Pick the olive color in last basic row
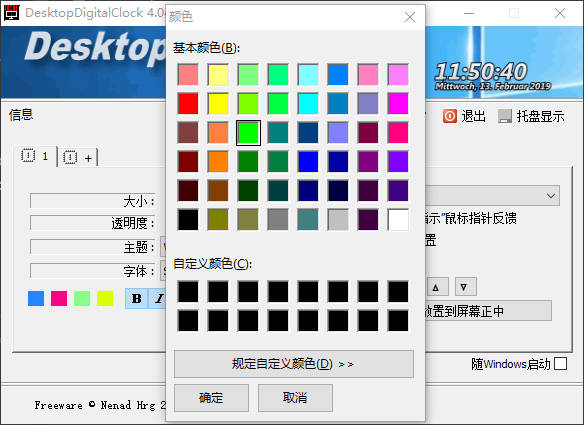 click(218, 220)
